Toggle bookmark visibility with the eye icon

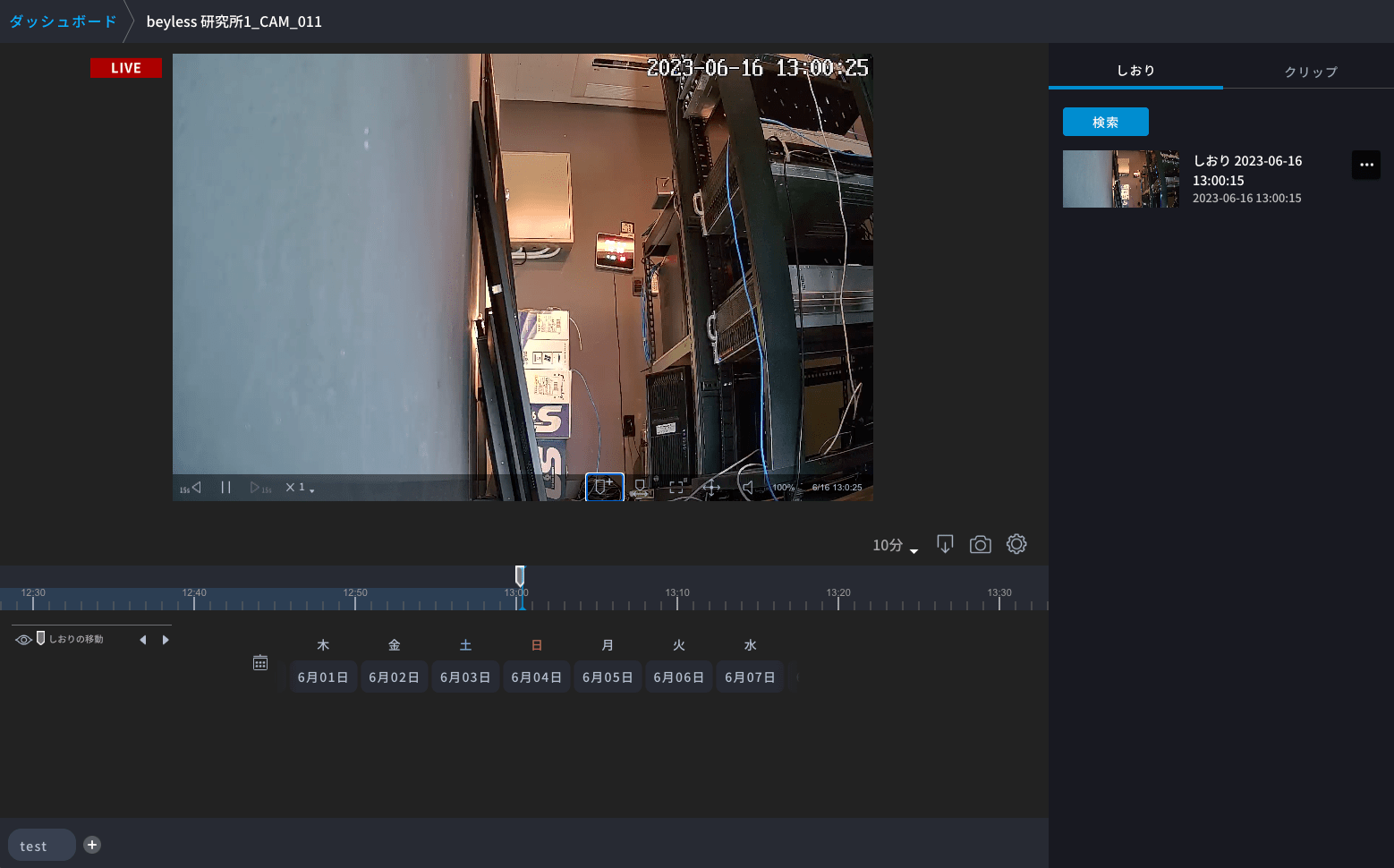tap(23, 639)
